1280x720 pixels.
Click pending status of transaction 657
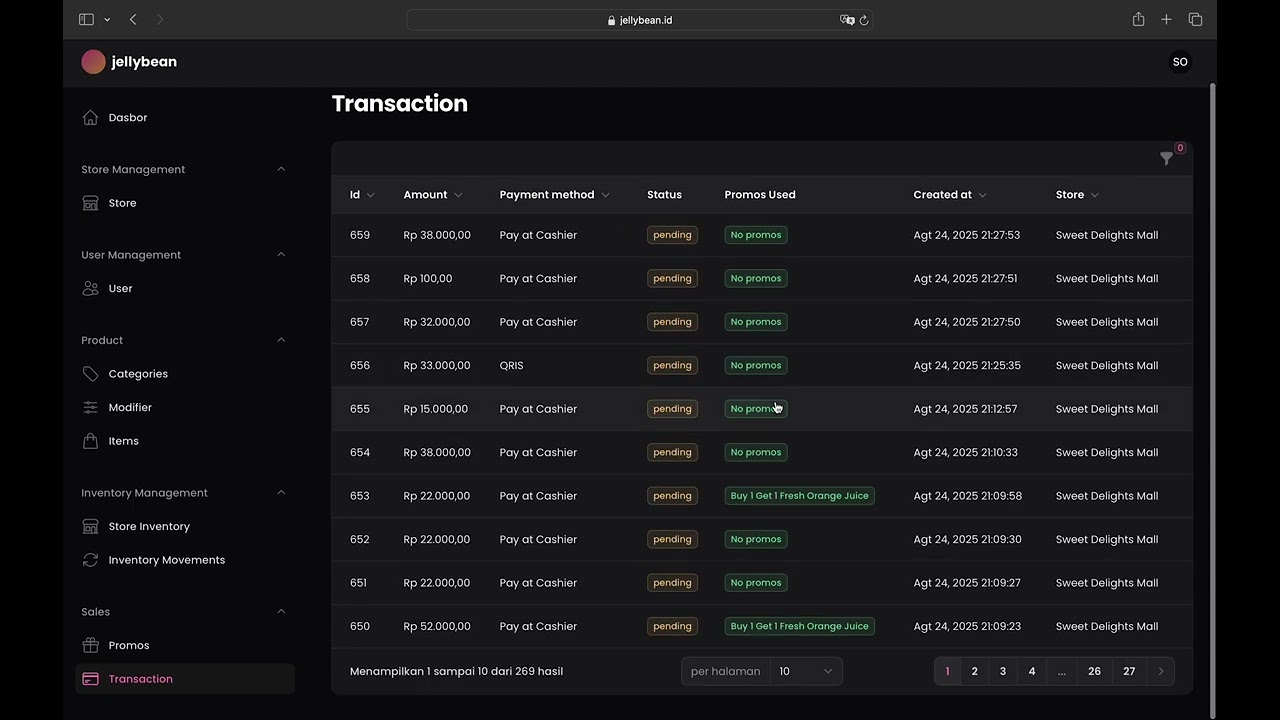coord(672,322)
